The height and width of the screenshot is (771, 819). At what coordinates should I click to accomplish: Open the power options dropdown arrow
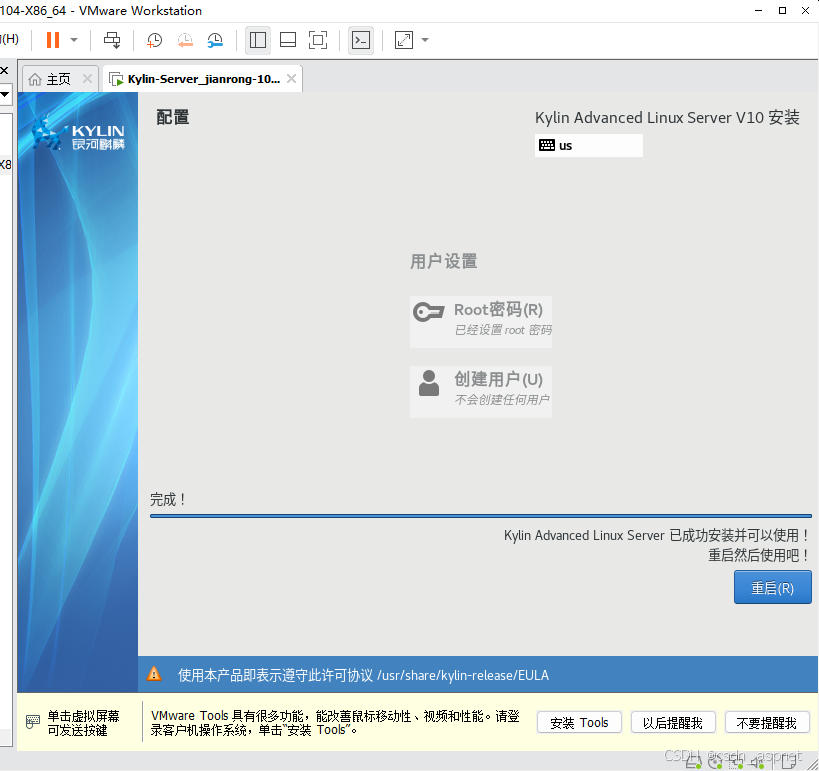coord(74,40)
